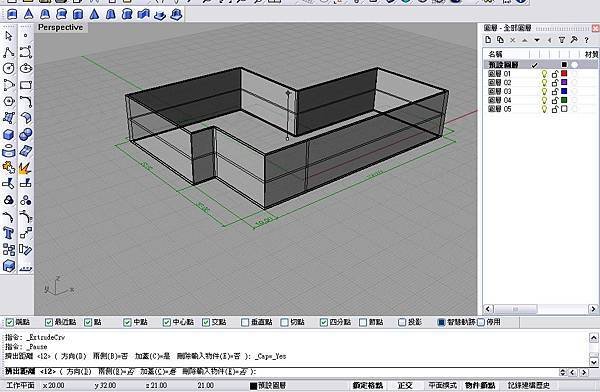Uncheck the 端點 object snap checkbox
Image resolution: width=600 pixels, height=392 pixels.
[x=10, y=322]
